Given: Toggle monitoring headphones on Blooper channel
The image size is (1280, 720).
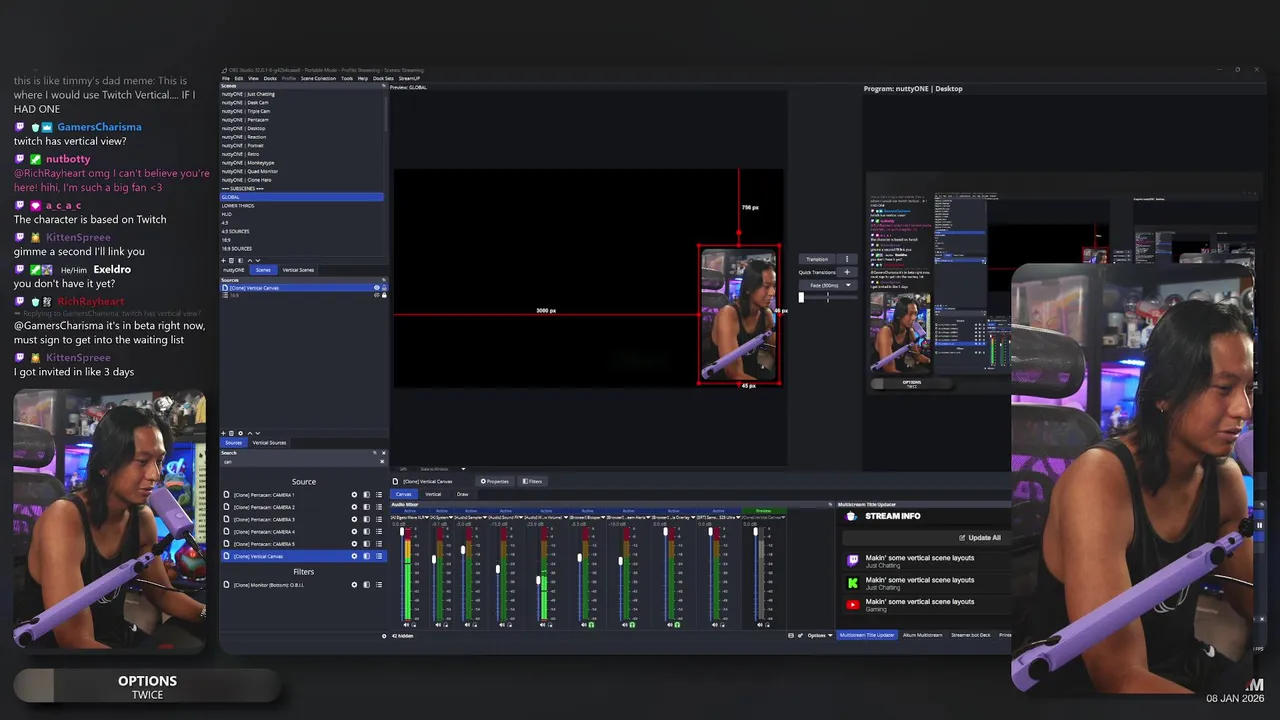Looking at the screenshot, I should (x=592, y=625).
